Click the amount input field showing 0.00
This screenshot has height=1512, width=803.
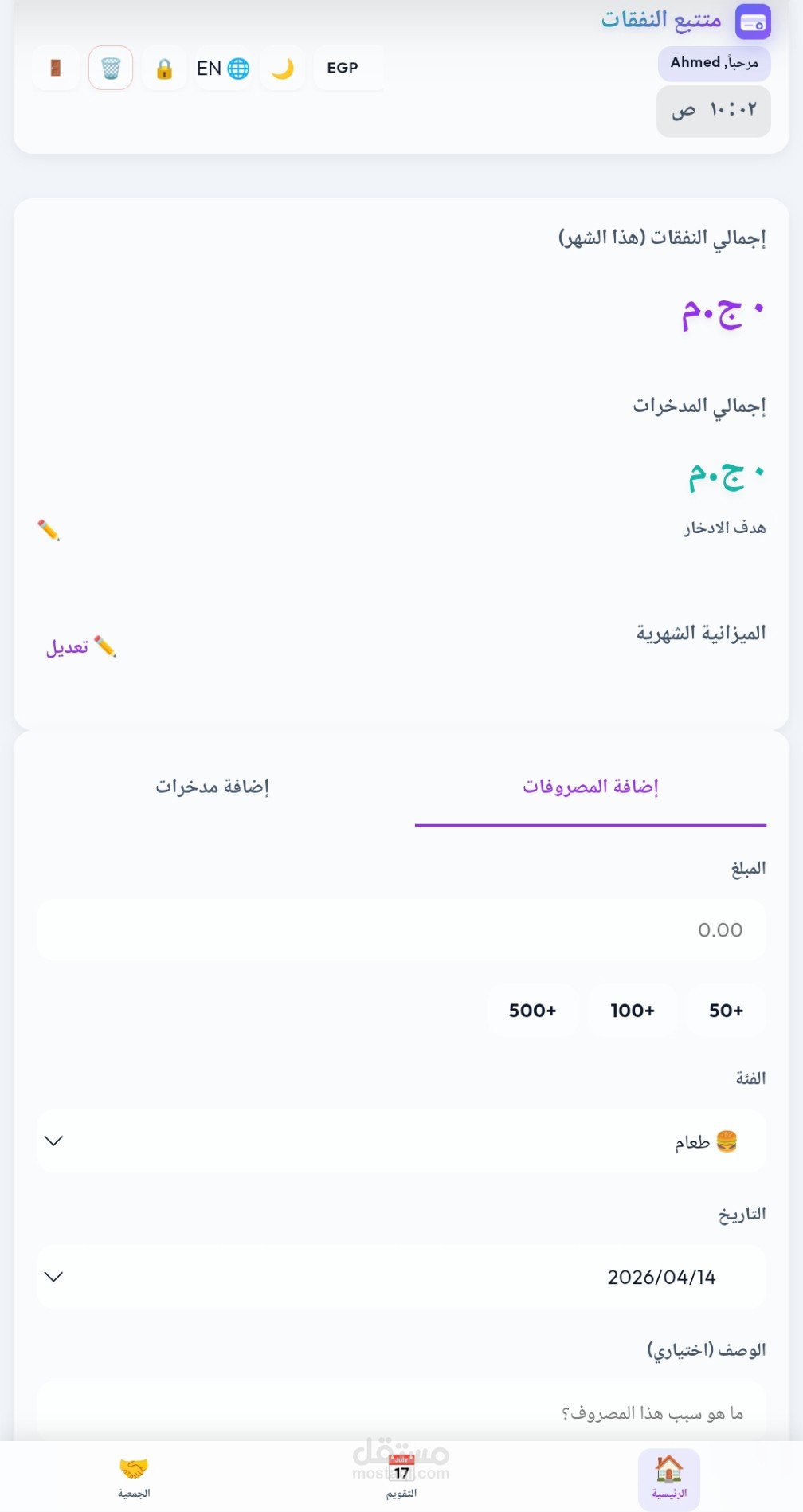(401, 930)
